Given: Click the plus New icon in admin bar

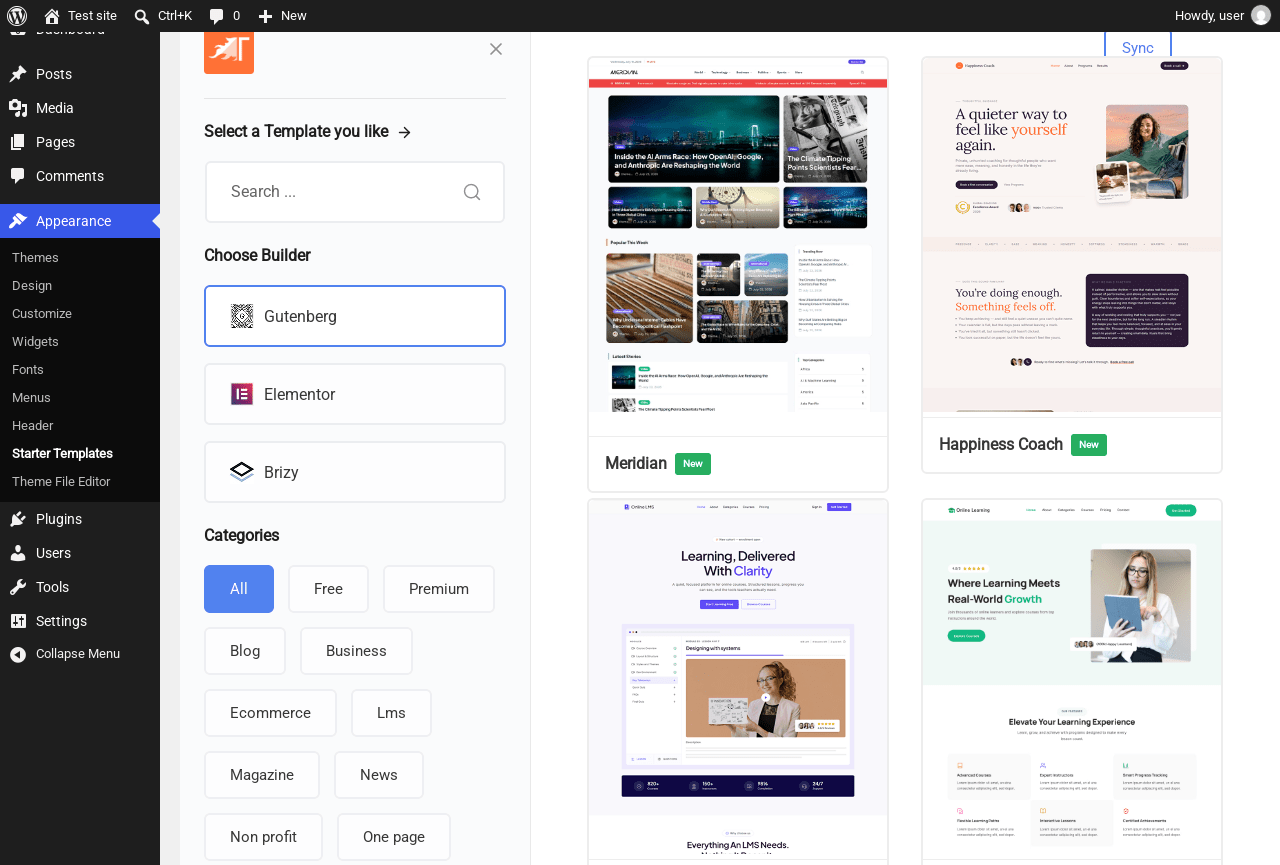Looking at the screenshot, I should click(265, 16).
